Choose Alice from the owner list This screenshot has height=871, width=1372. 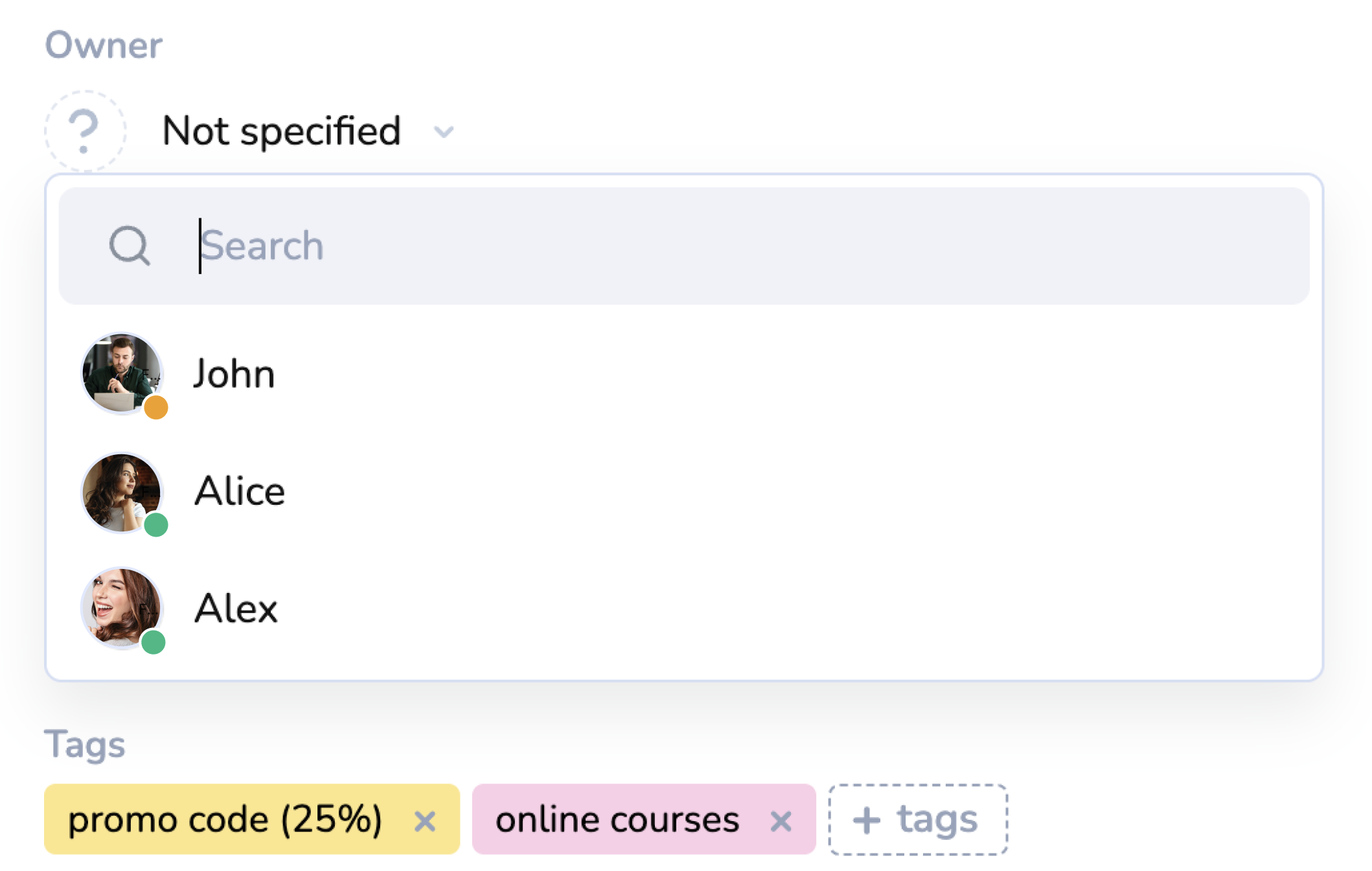click(240, 491)
